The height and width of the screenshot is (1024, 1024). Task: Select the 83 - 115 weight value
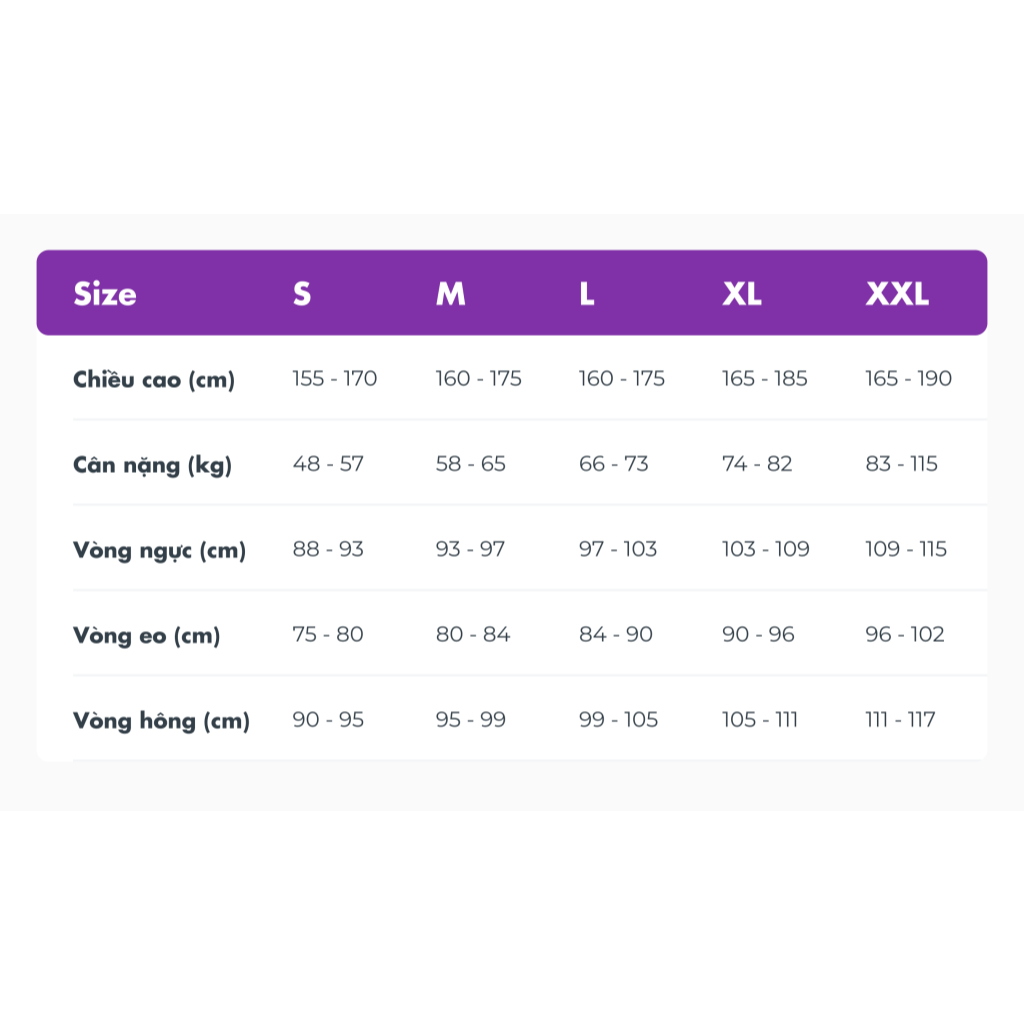pyautogui.click(x=901, y=464)
